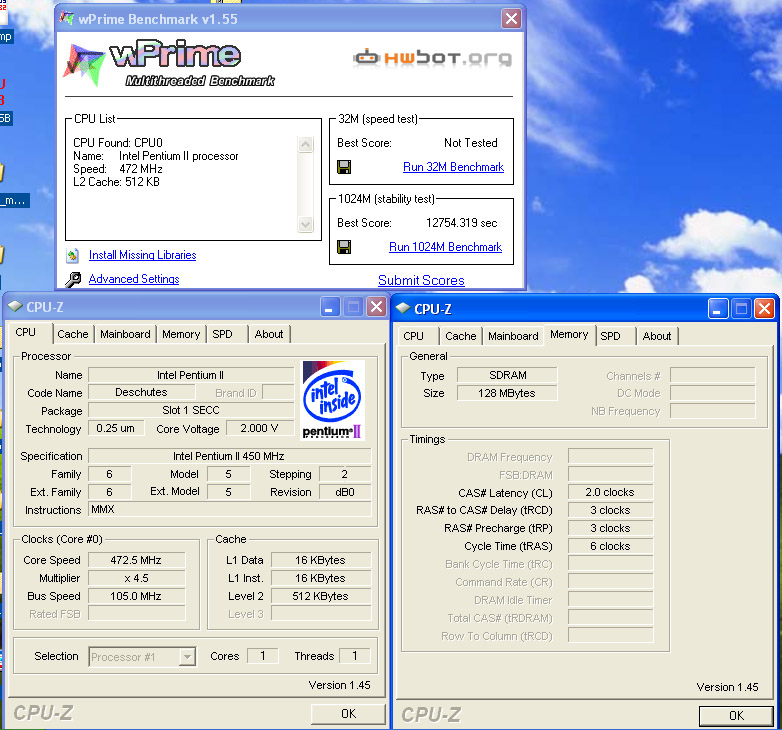Open About tab in left CPU-Z
Viewport: 782px width, 730px height.
pos(269,334)
